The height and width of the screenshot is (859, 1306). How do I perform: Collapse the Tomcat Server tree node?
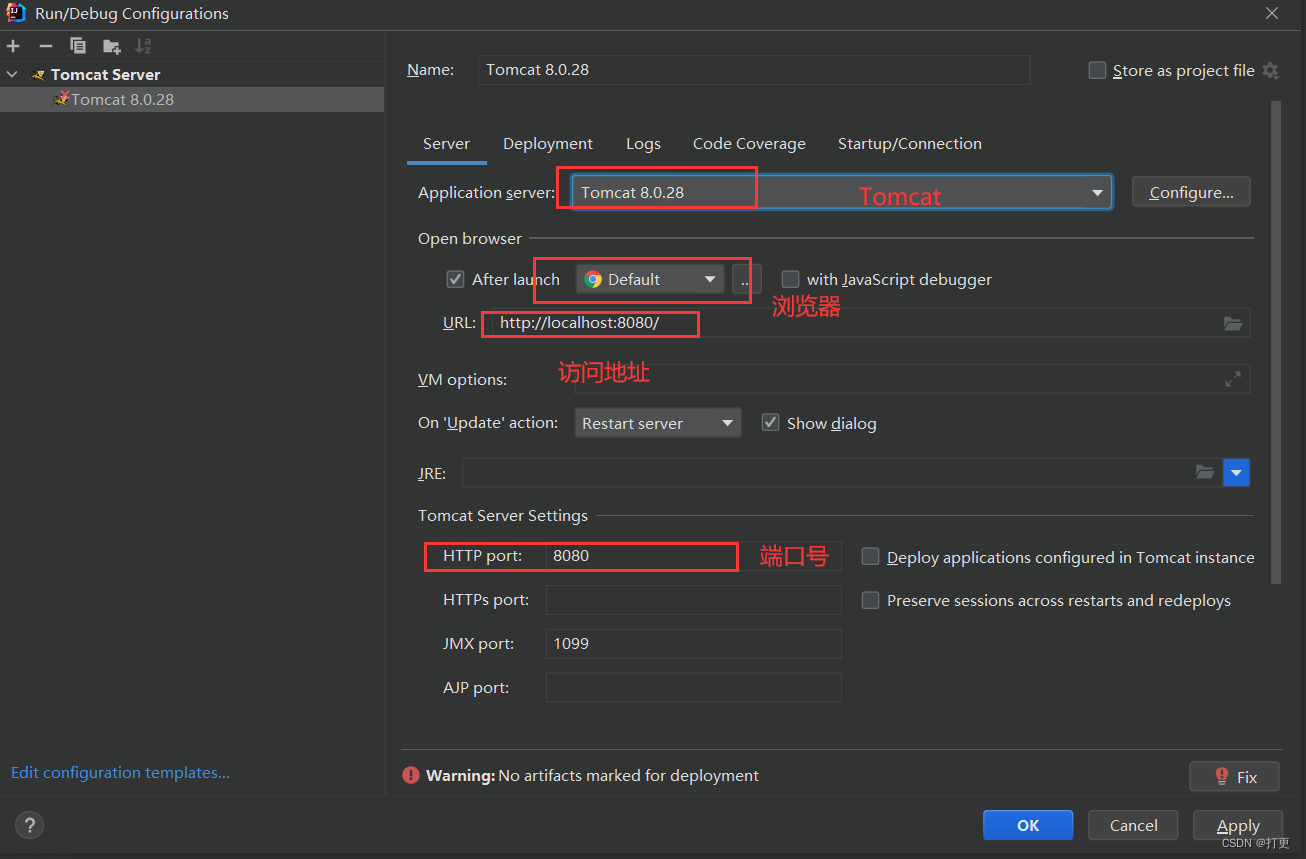tap(12, 75)
